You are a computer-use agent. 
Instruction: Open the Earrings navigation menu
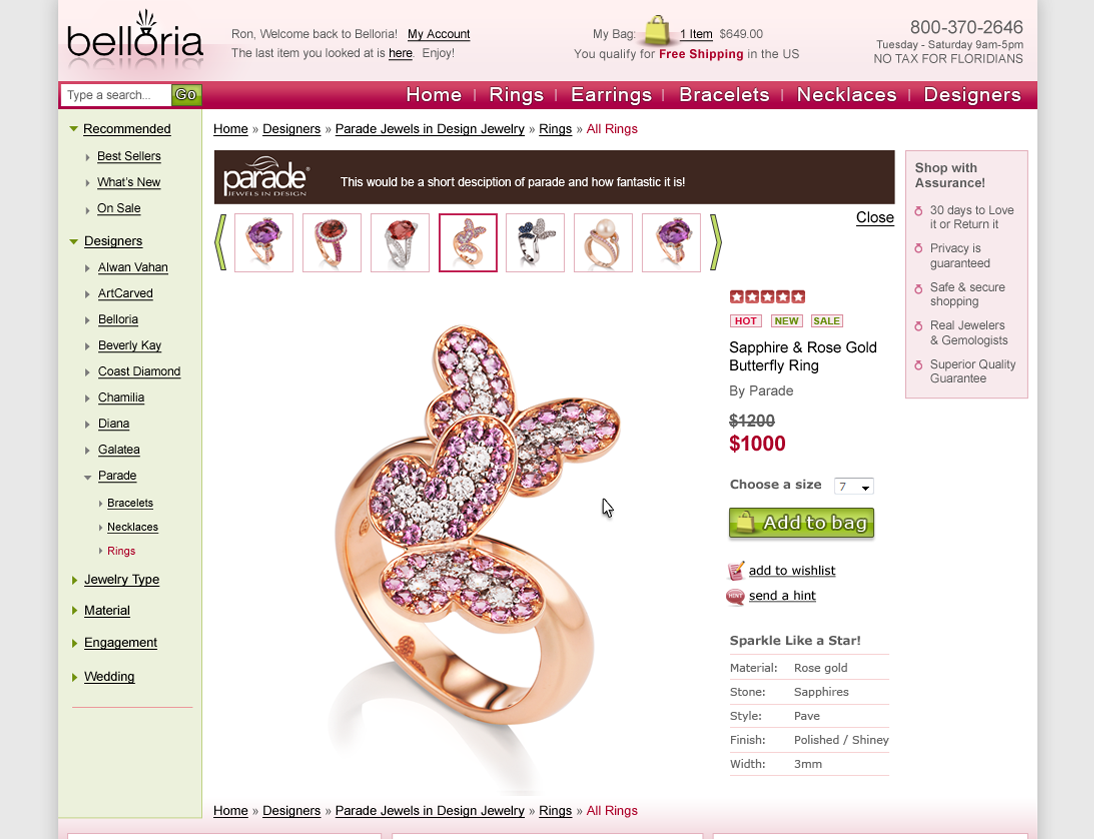pyautogui.click(x=611, y=95)
